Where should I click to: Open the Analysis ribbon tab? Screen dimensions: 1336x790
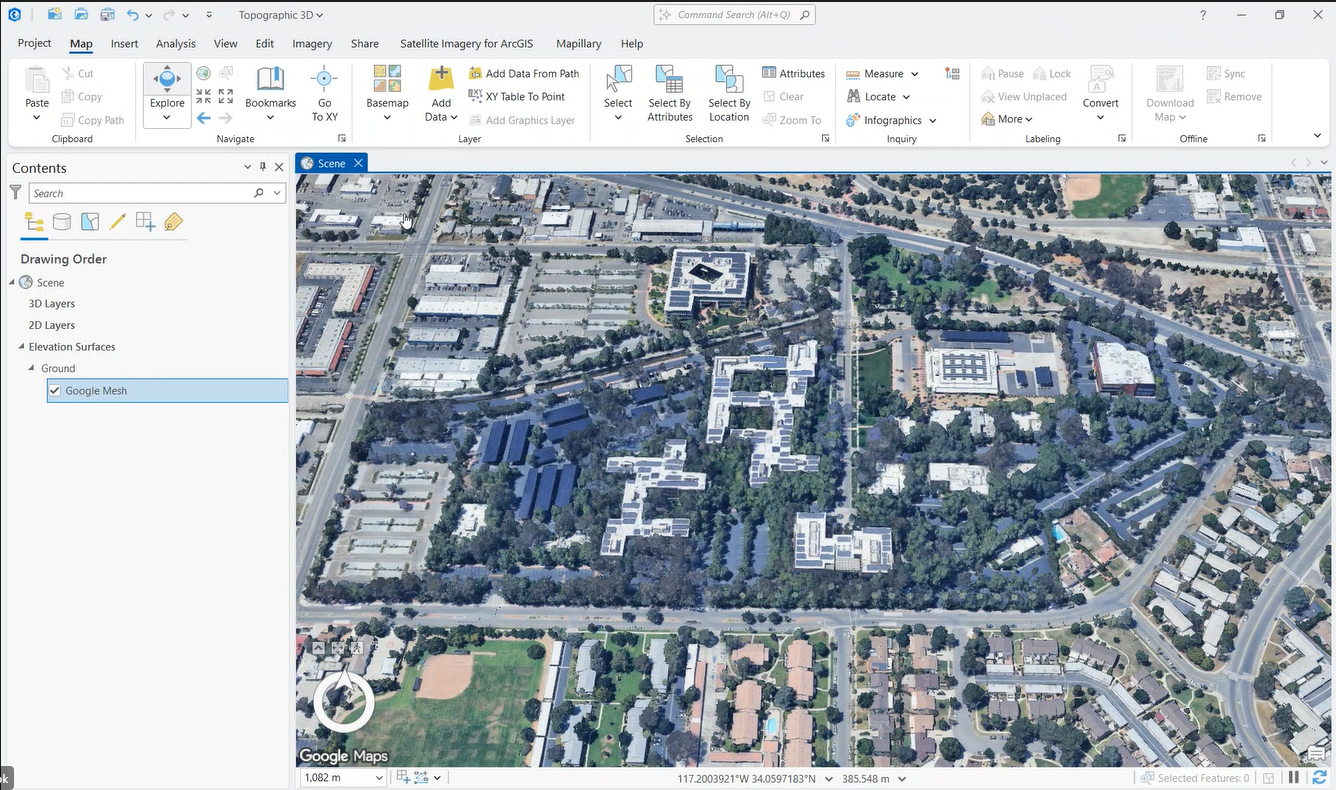(175, 44)
